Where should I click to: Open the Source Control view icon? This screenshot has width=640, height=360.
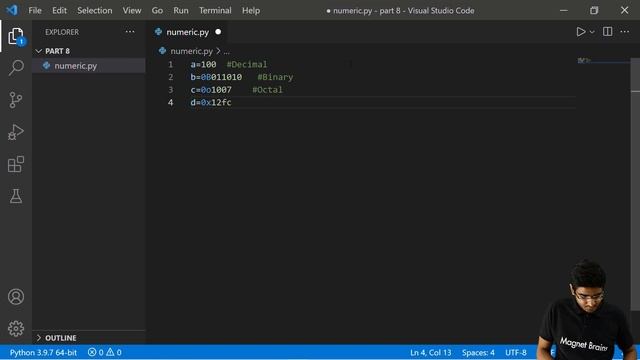click(x=16, y=100)
